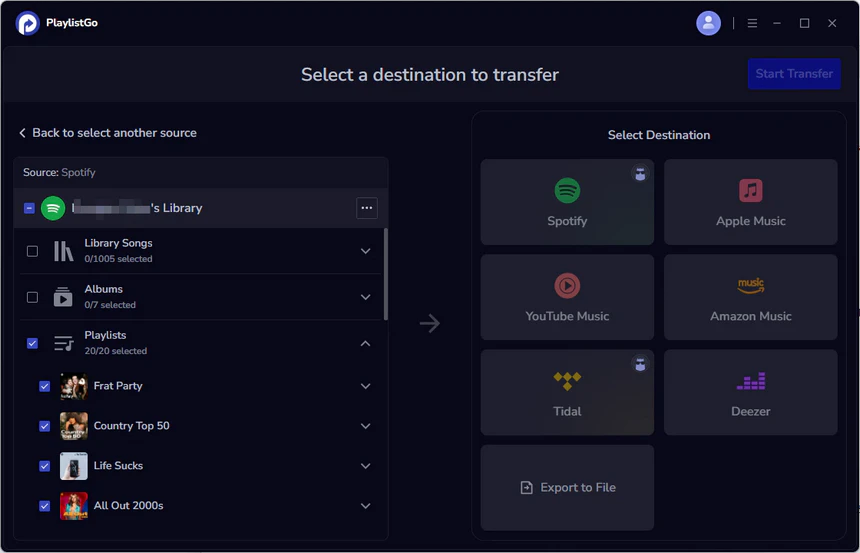This screenshot has width=860, height=553.
Task: Click the Tidal diamond logo
Action: 567,381
